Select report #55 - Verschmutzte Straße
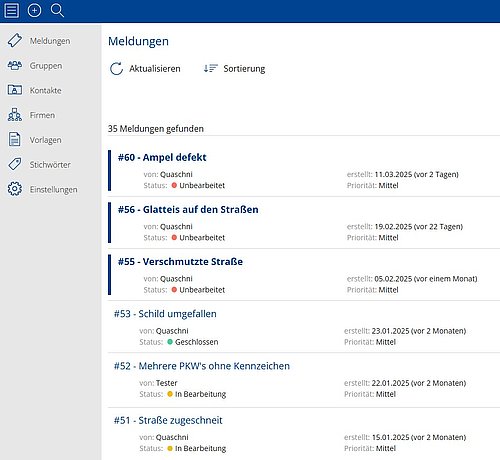The image size is (500, 460). point(180,262)
